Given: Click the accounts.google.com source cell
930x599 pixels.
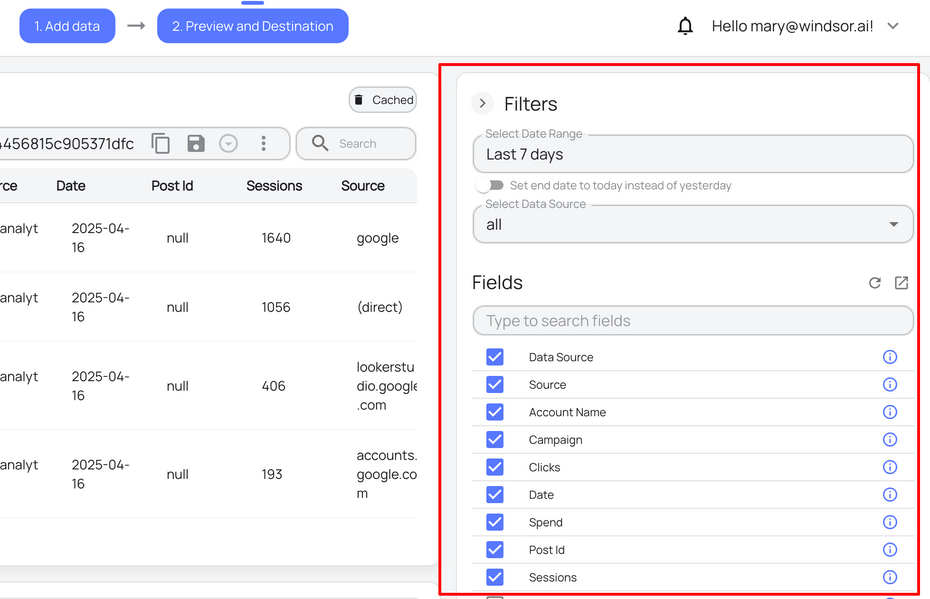Looking at the screenshot, I should click(x=386, y=474).
